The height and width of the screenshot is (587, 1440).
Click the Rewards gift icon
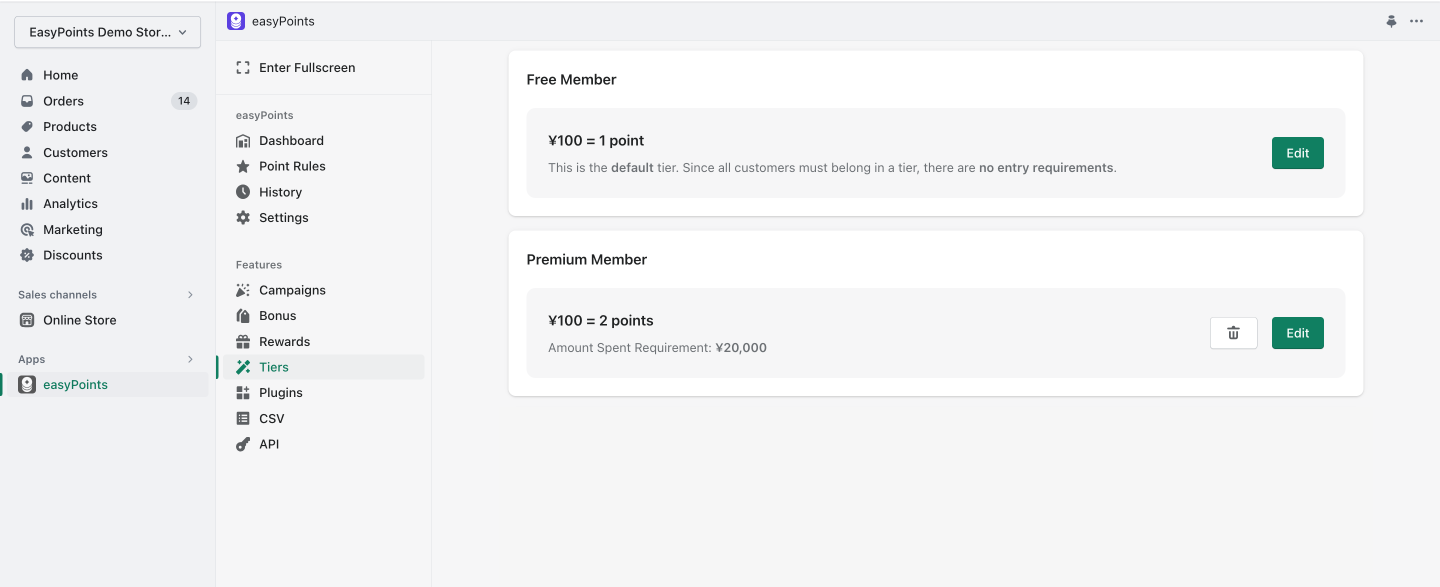(243, 342)
